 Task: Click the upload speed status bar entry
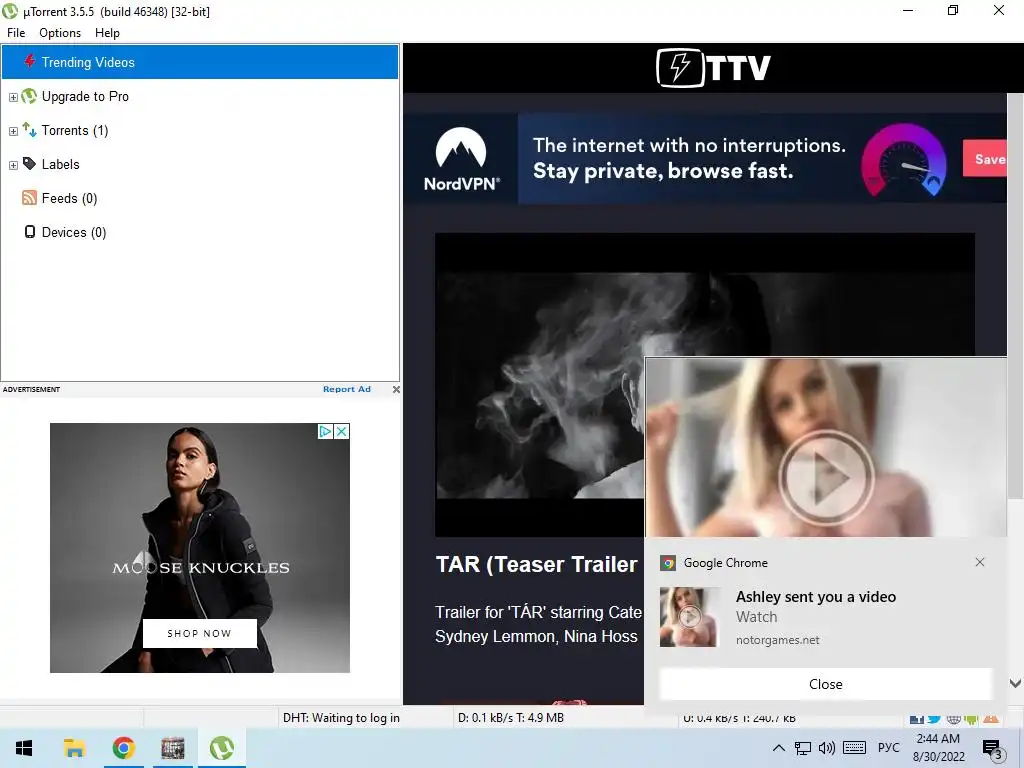[739, 718]
